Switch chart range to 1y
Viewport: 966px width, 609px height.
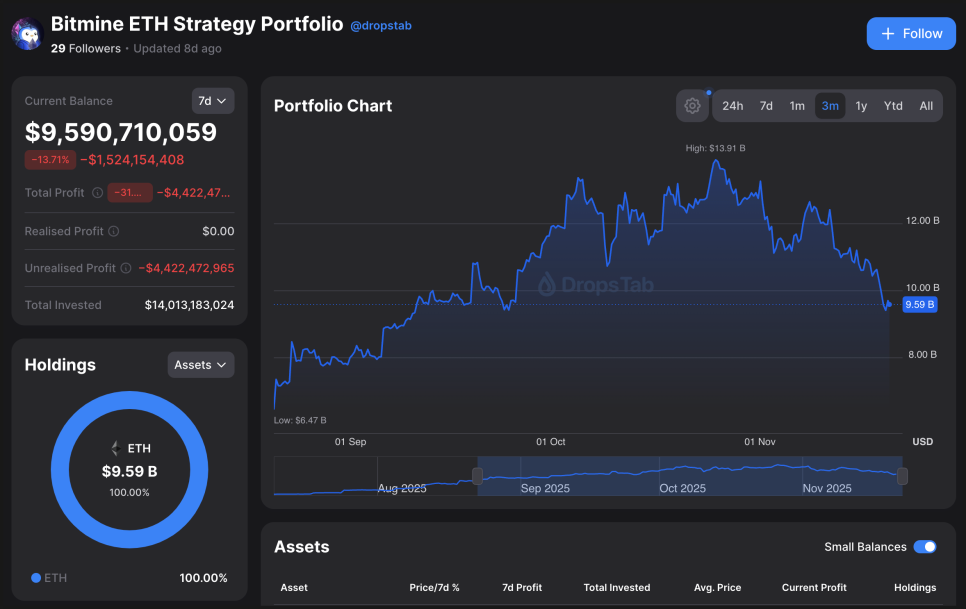click(x=861, y=106)
